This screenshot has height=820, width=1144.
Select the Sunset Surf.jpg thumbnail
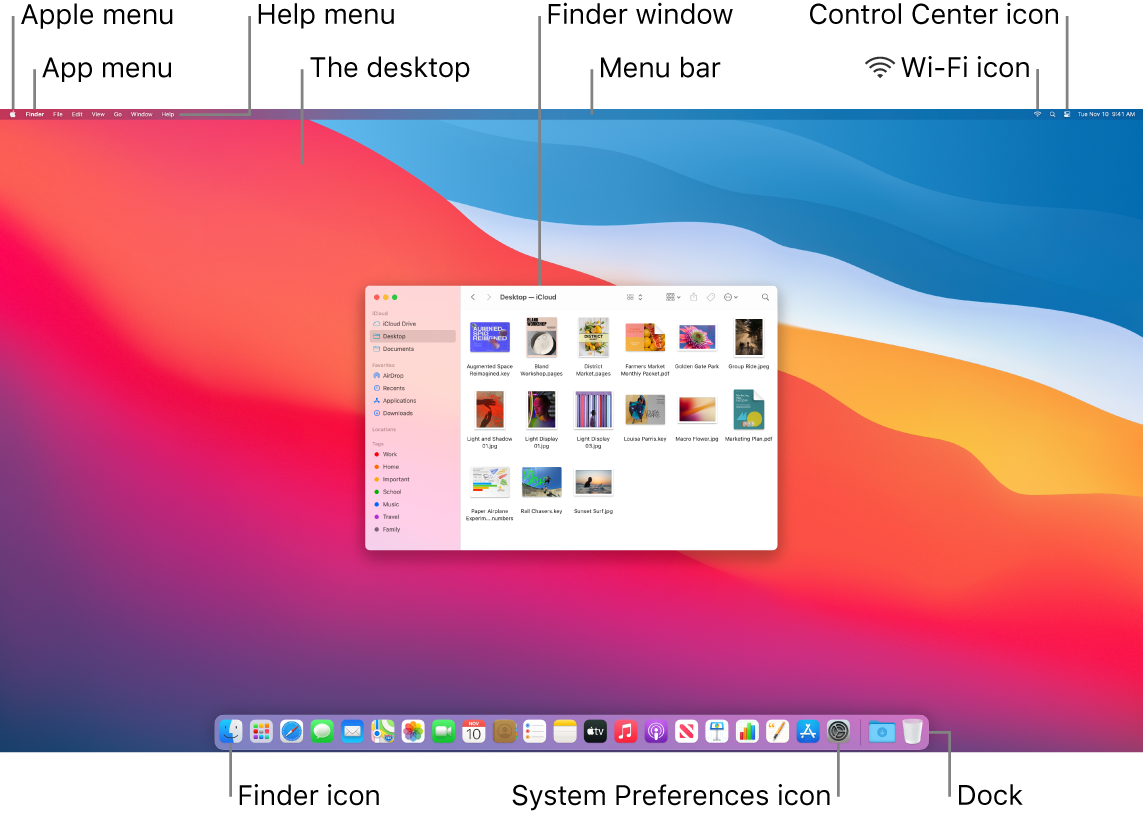pyautogui.click(x=593, y=483)
